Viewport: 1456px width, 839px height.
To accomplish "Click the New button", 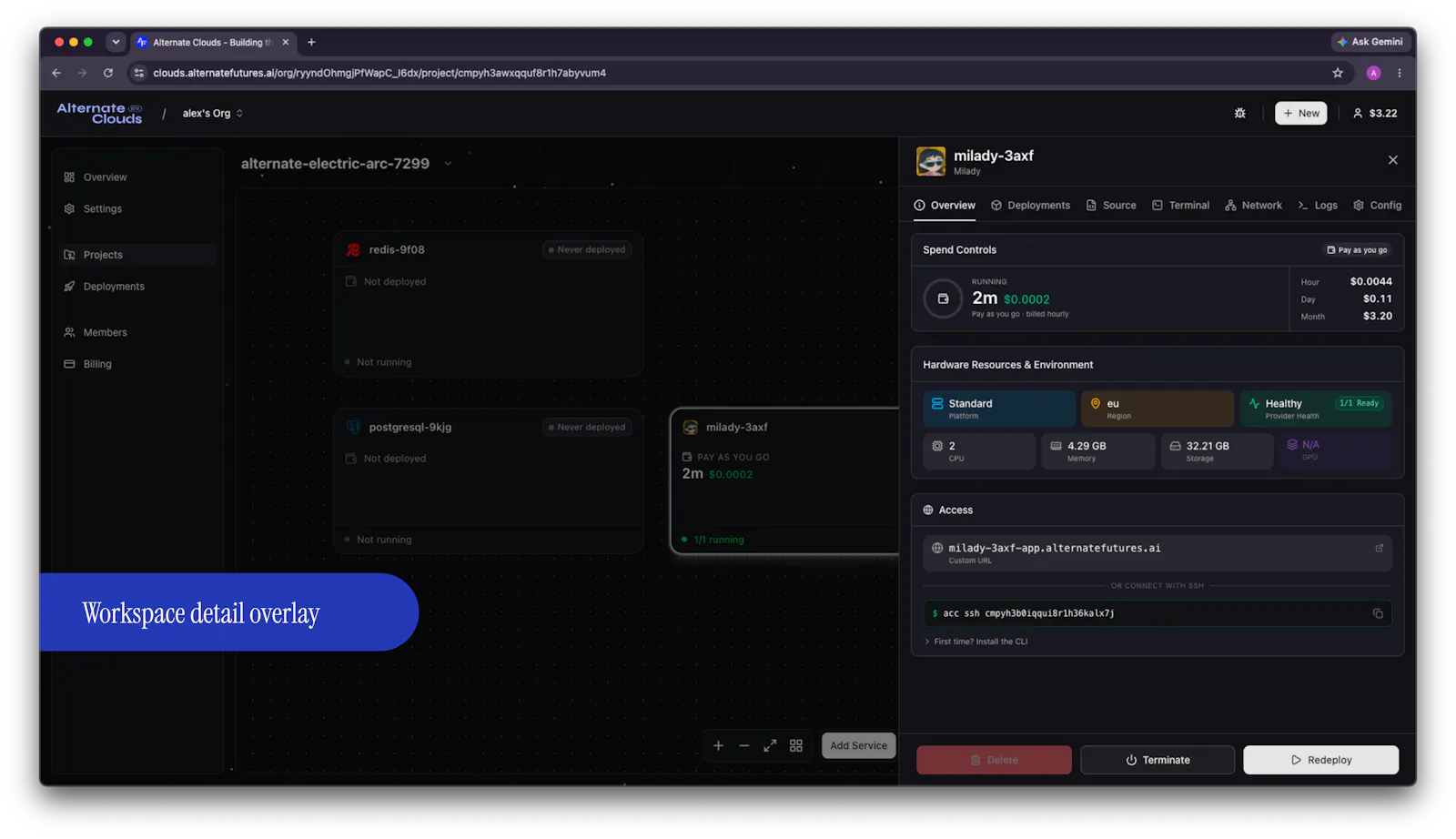I will pyautogui.click(x=1300, y=113).
